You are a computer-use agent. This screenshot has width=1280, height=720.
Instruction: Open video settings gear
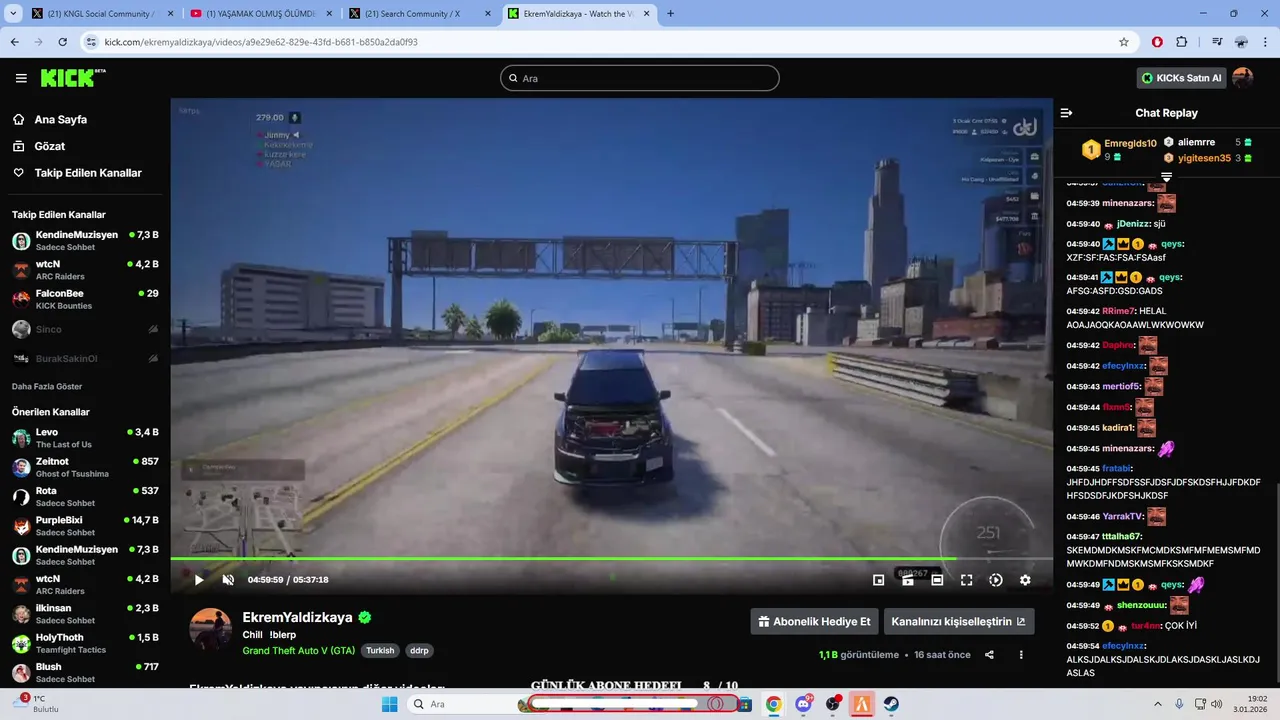point(1025,580)
